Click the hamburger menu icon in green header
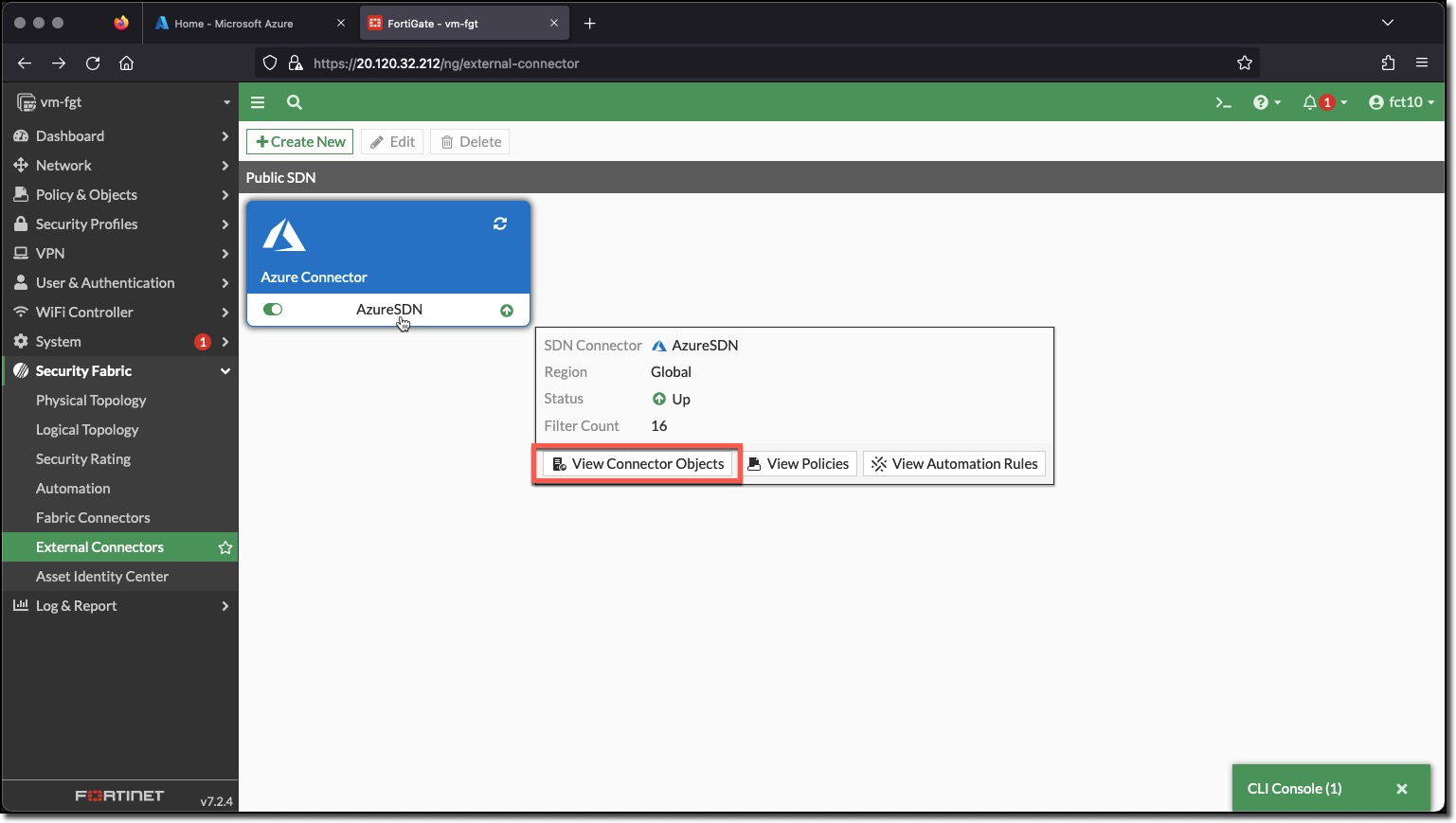Image resolution: width=1456 pixels, height=823 pixels. [258, 102]
